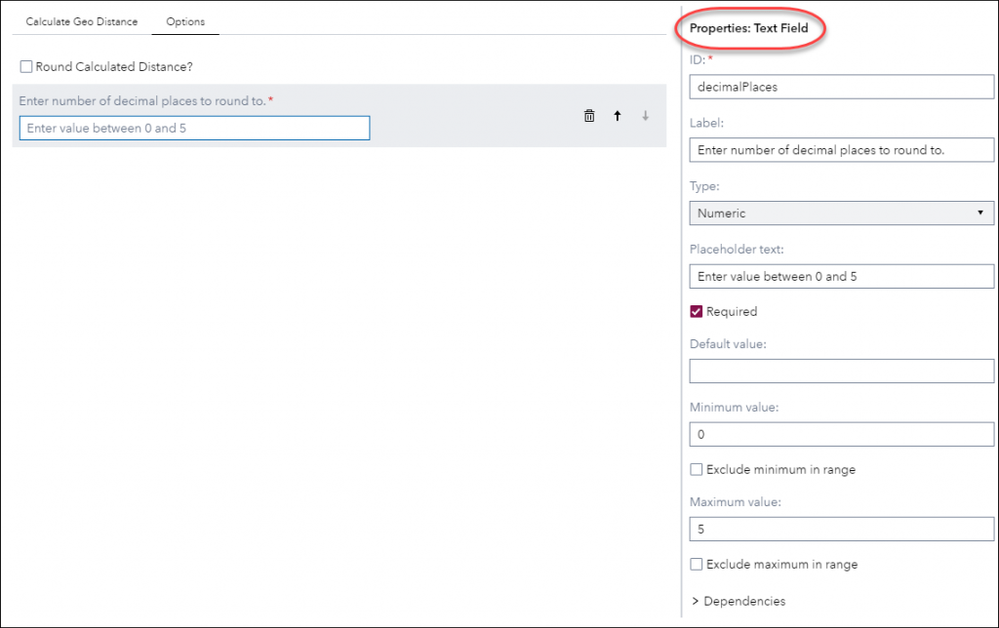Viewport: 999px width, 628px height.
Task: Click the Minimum value field
Action: [x=842, y=434]
